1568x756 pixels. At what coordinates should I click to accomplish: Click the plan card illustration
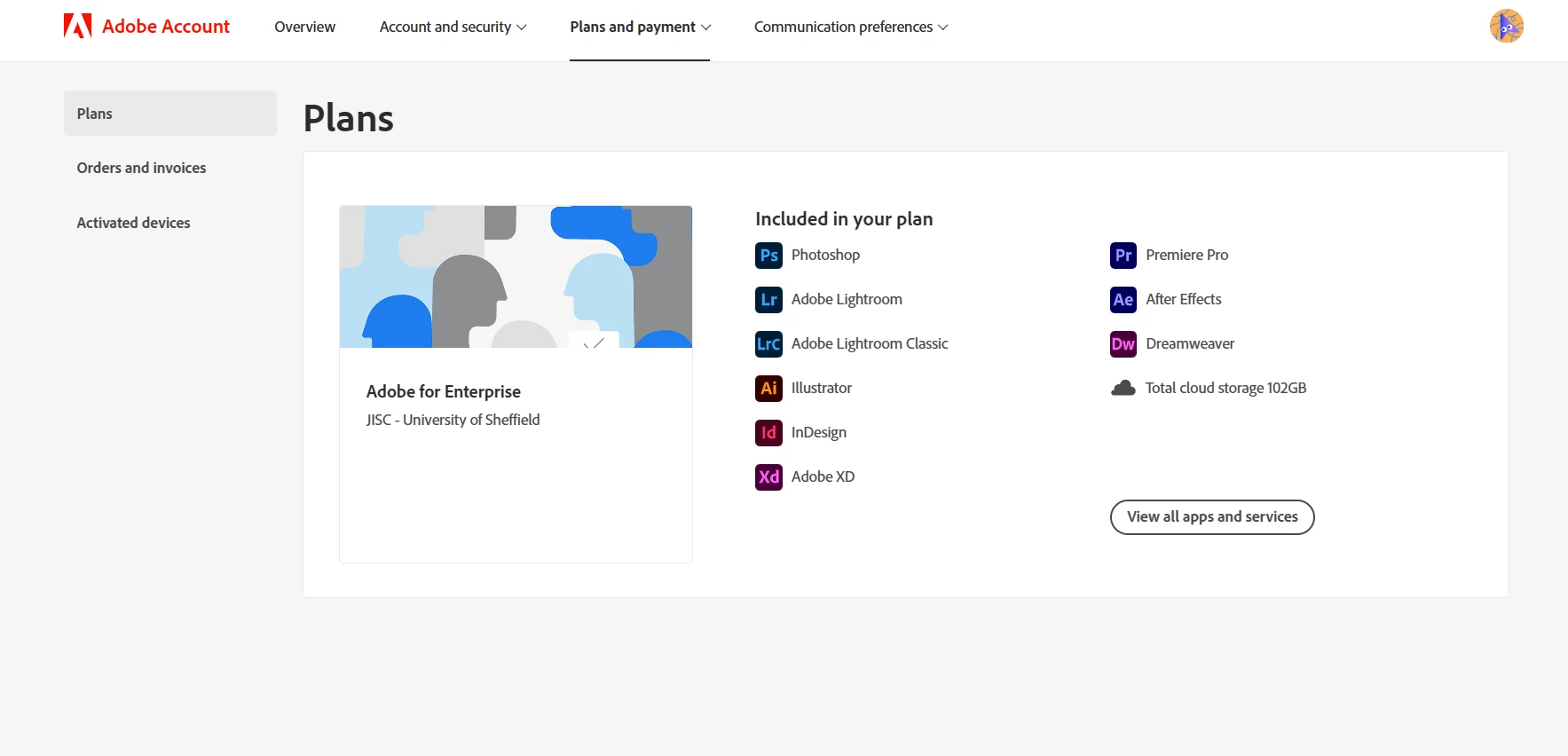coord(516,277)
